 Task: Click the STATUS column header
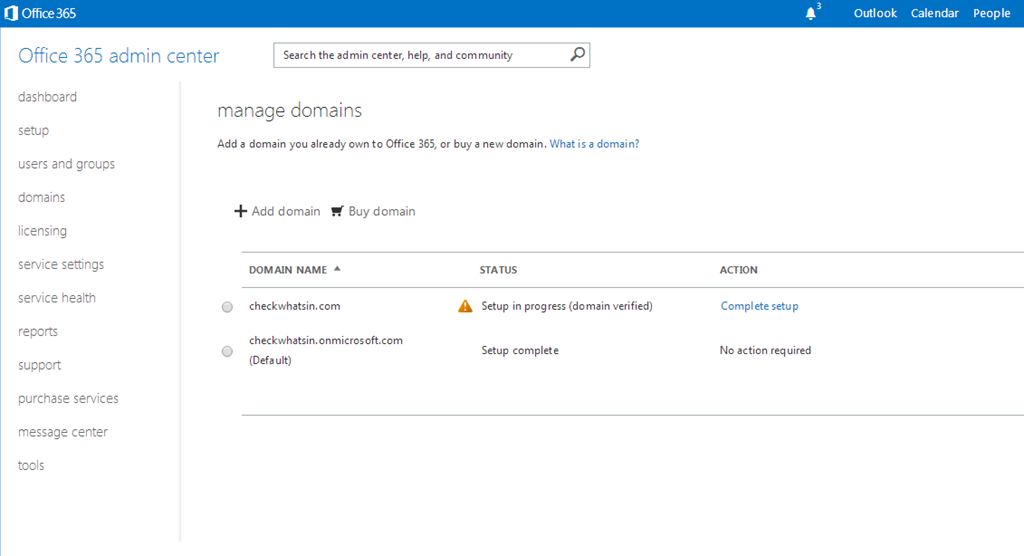pos(498,270)
